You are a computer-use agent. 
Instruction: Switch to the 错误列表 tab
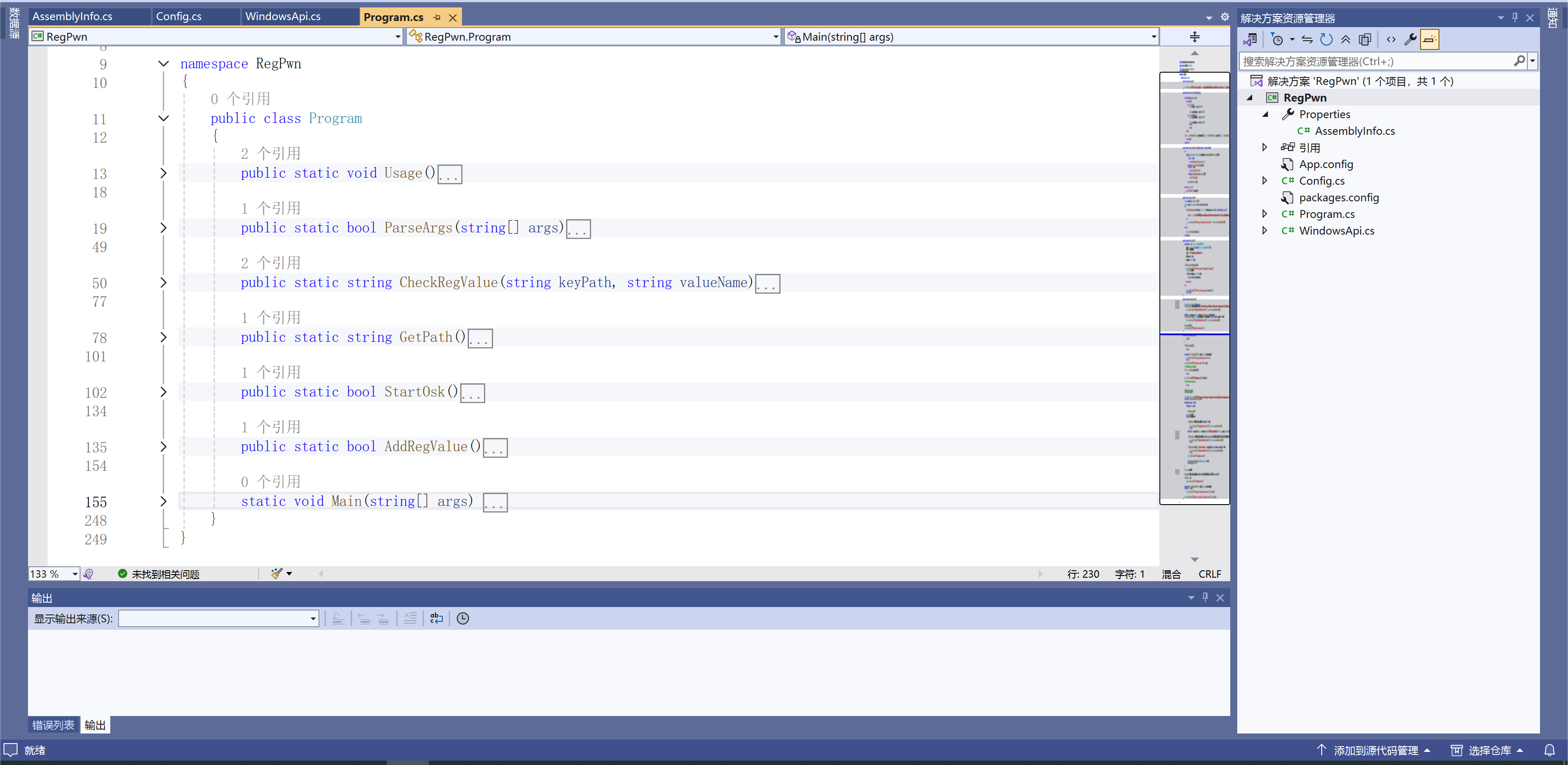click(x=53, y=725)
